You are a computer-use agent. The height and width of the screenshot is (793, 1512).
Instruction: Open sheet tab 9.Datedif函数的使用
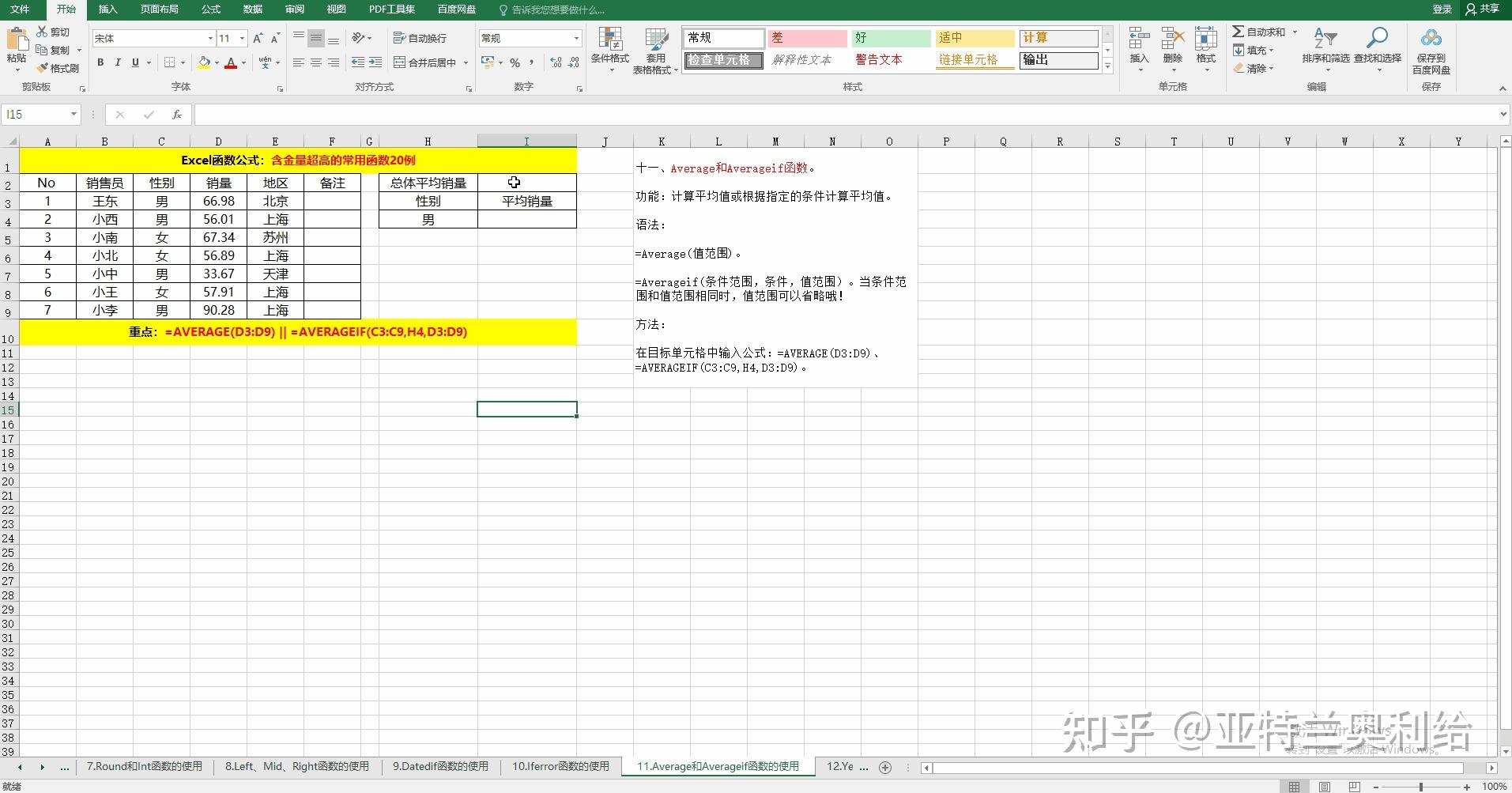(440, 766)
